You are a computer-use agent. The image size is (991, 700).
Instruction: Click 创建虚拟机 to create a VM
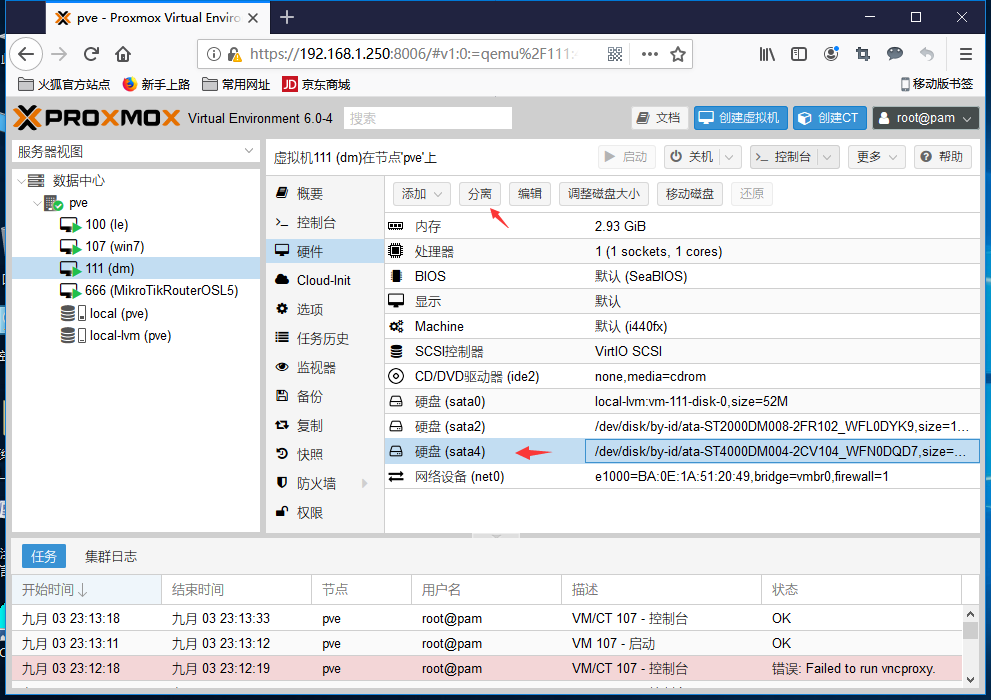click(741, 118)
